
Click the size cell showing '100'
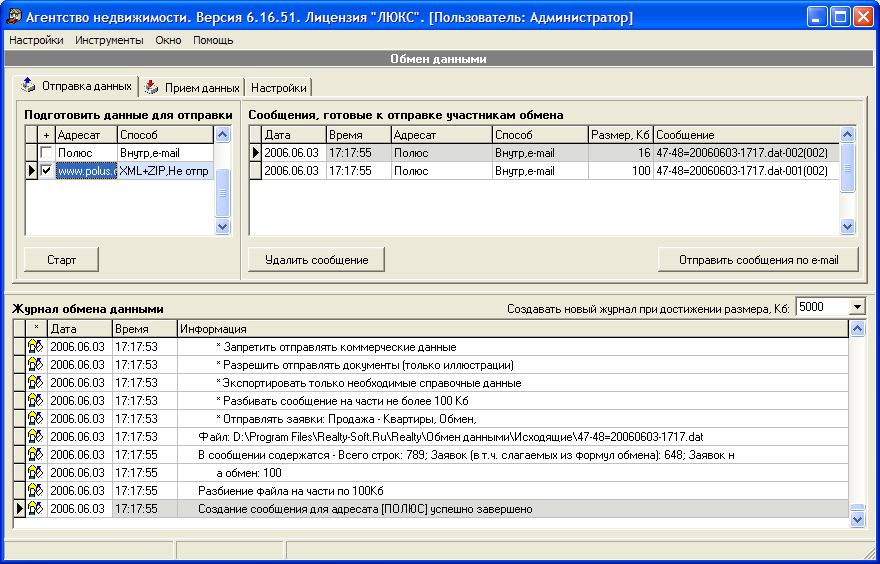[x=621, y=171]
